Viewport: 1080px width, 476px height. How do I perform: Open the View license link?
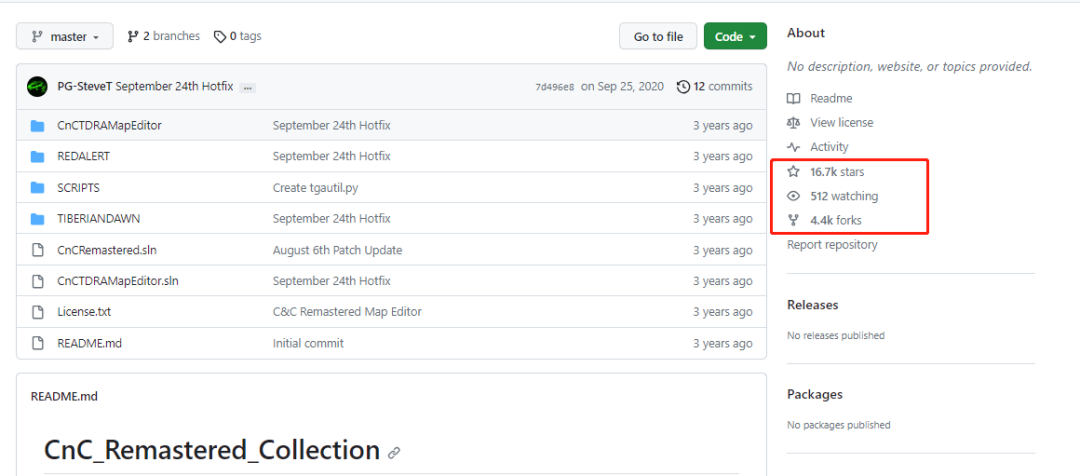pyautogui.click(x=842, y=123)
